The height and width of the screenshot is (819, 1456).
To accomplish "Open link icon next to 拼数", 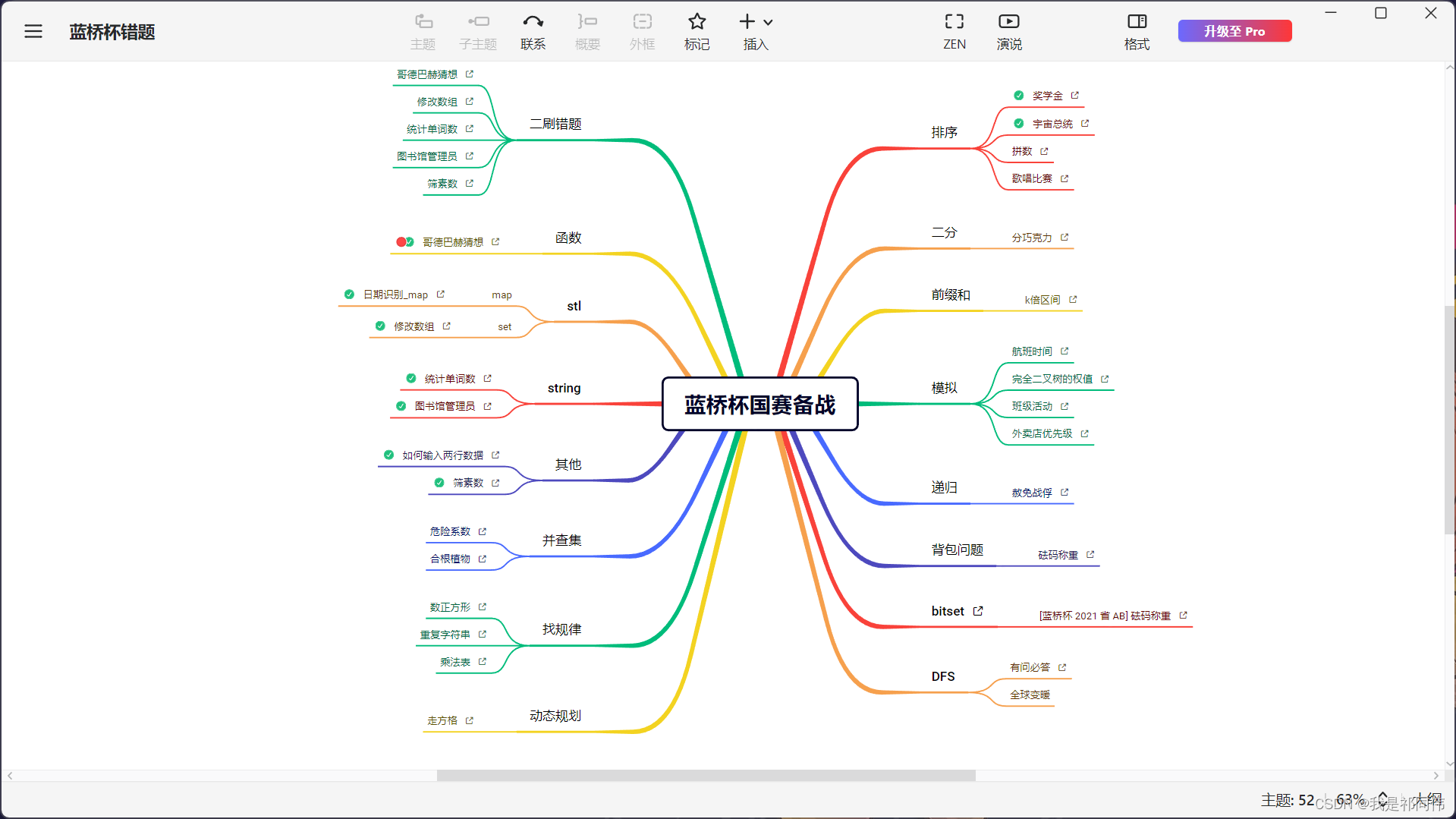I will point(1044,151).
